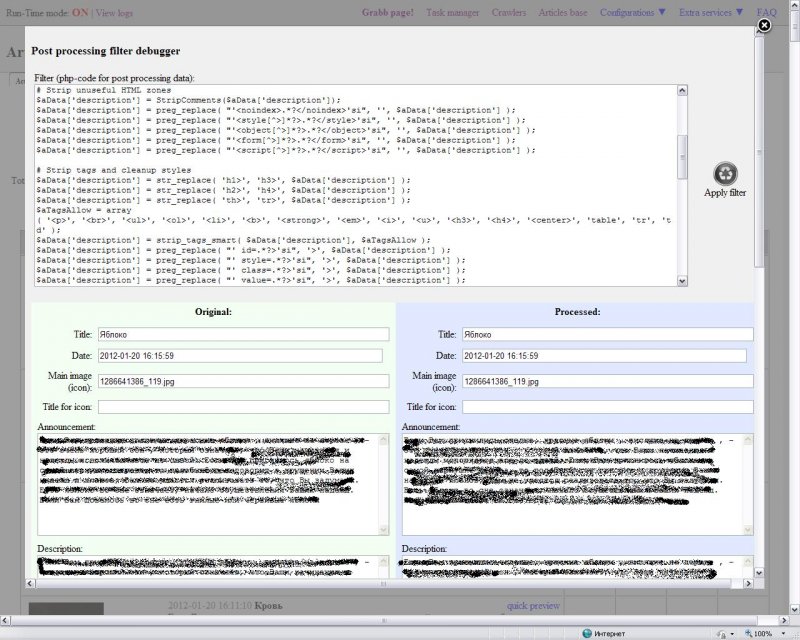800x640 pixels.
Task: Click the Original Title input field
Action: [243, 335]
